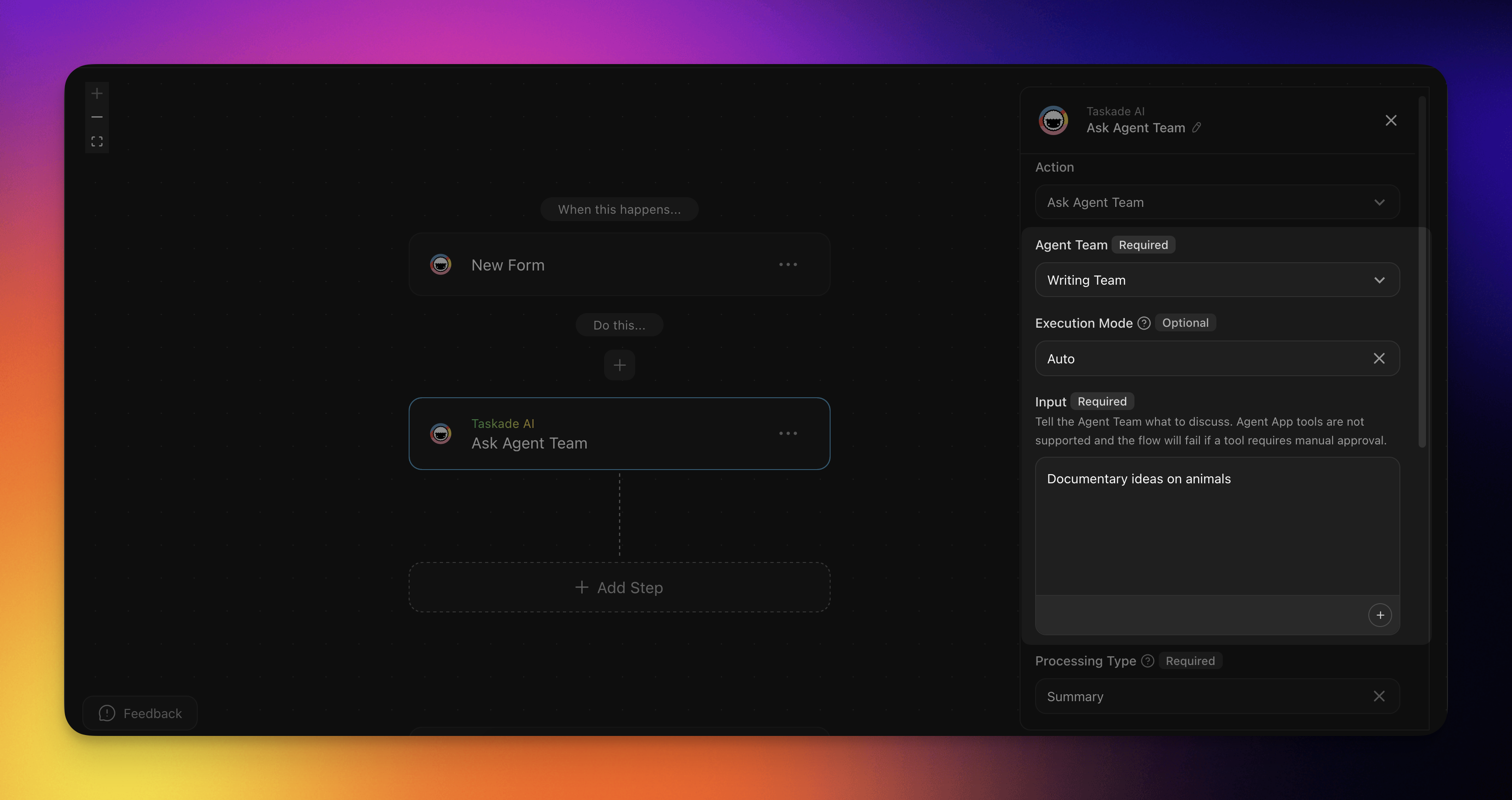Close the Ask Agent Team side panel
The width and height of the screenshot is (1512, 800).
1390,120
